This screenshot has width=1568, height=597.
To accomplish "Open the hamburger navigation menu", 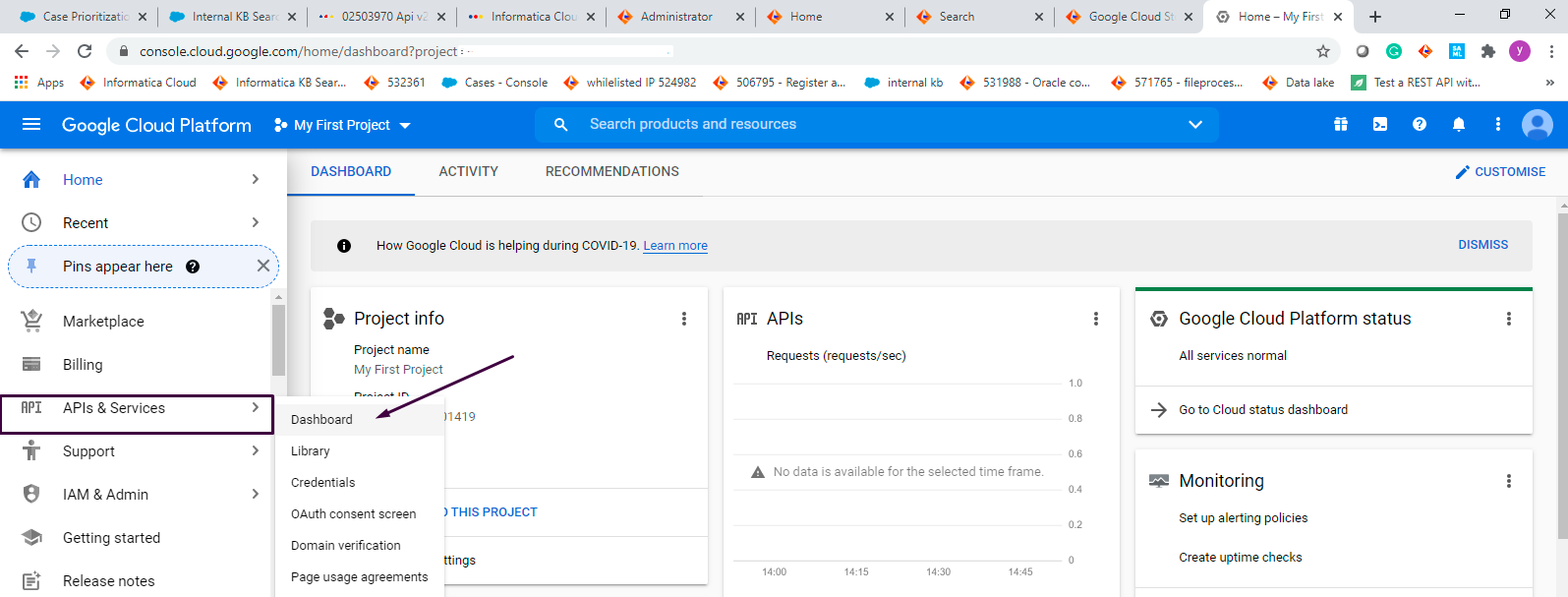I will click(31, 124).
